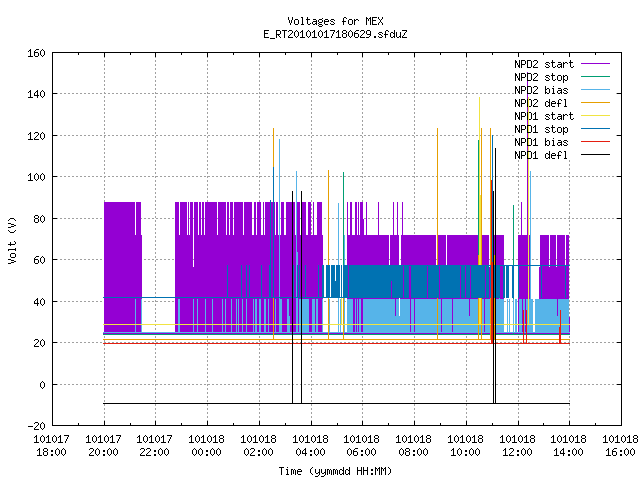The height and width of the screenshot is (480, 640).
Task: Click the NPD1 stop blue legend line
Action: 595,129
